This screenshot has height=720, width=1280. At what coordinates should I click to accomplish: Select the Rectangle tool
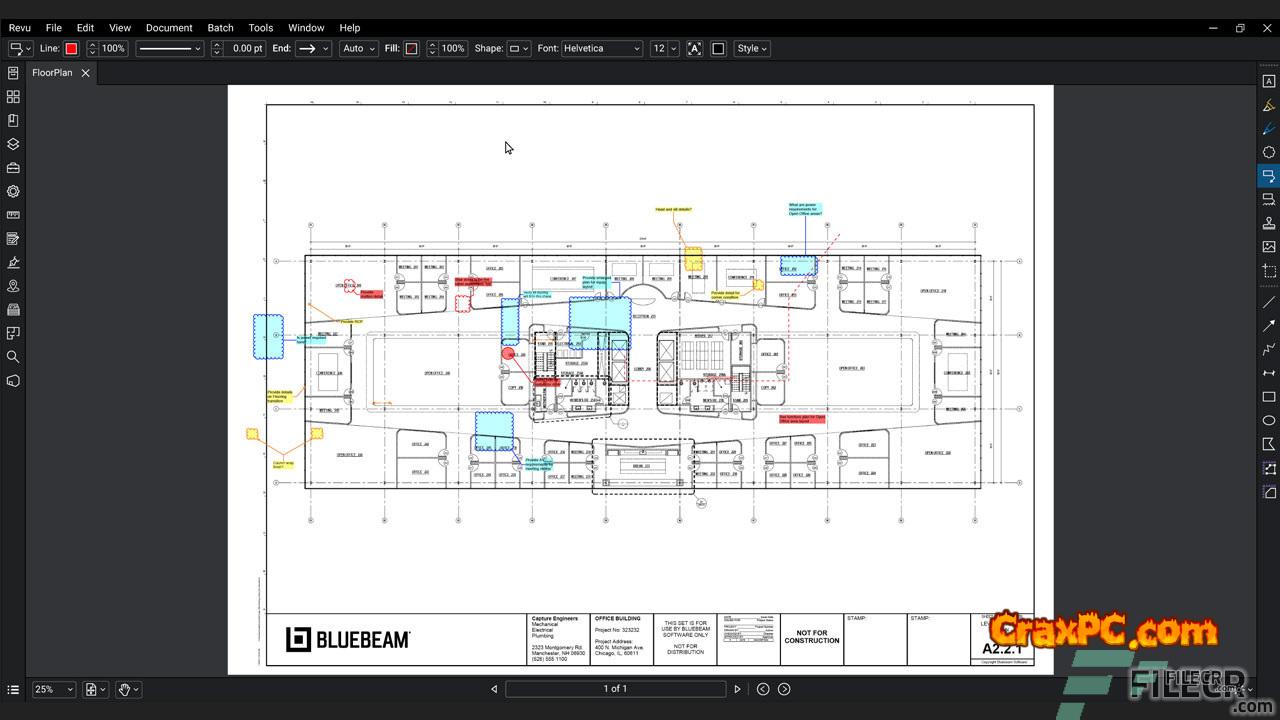pos(1269,397)
